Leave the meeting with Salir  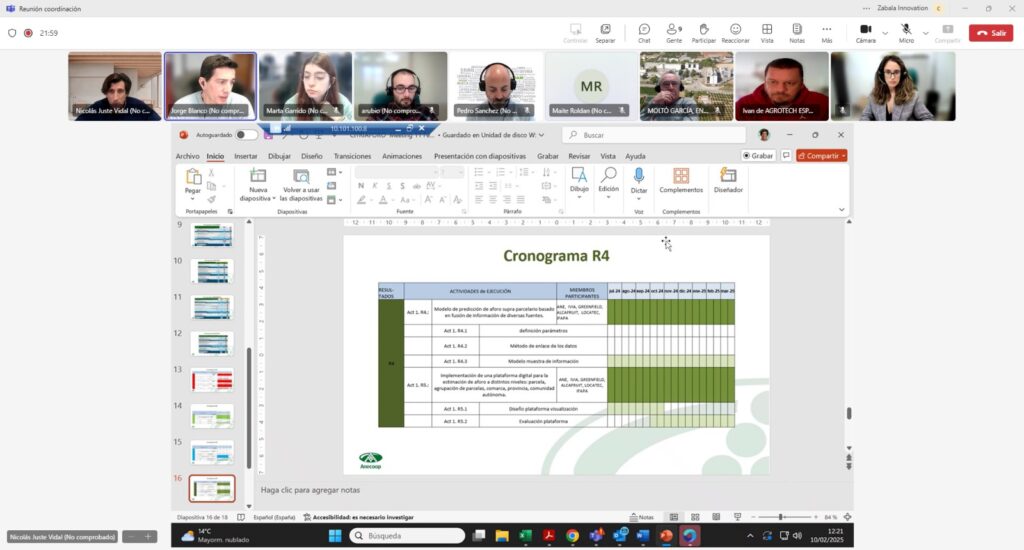[x=991, y=33]
